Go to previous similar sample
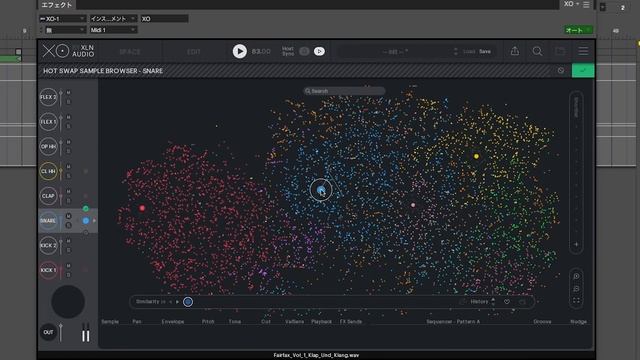The image size is (640, 360). coord(171,302)
